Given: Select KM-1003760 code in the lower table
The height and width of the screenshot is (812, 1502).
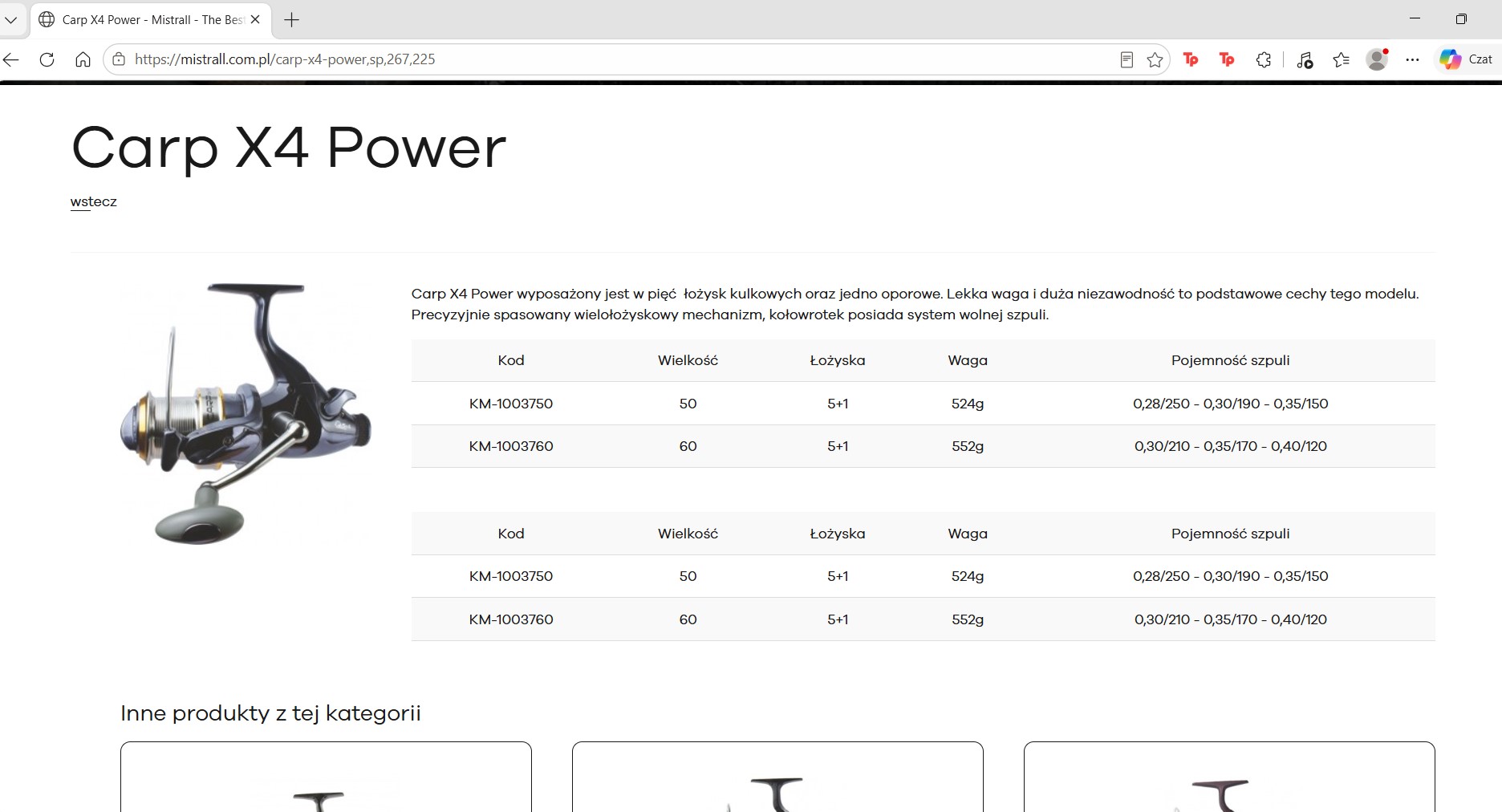Looking at the screenshot, I should [x=511, y=619].
